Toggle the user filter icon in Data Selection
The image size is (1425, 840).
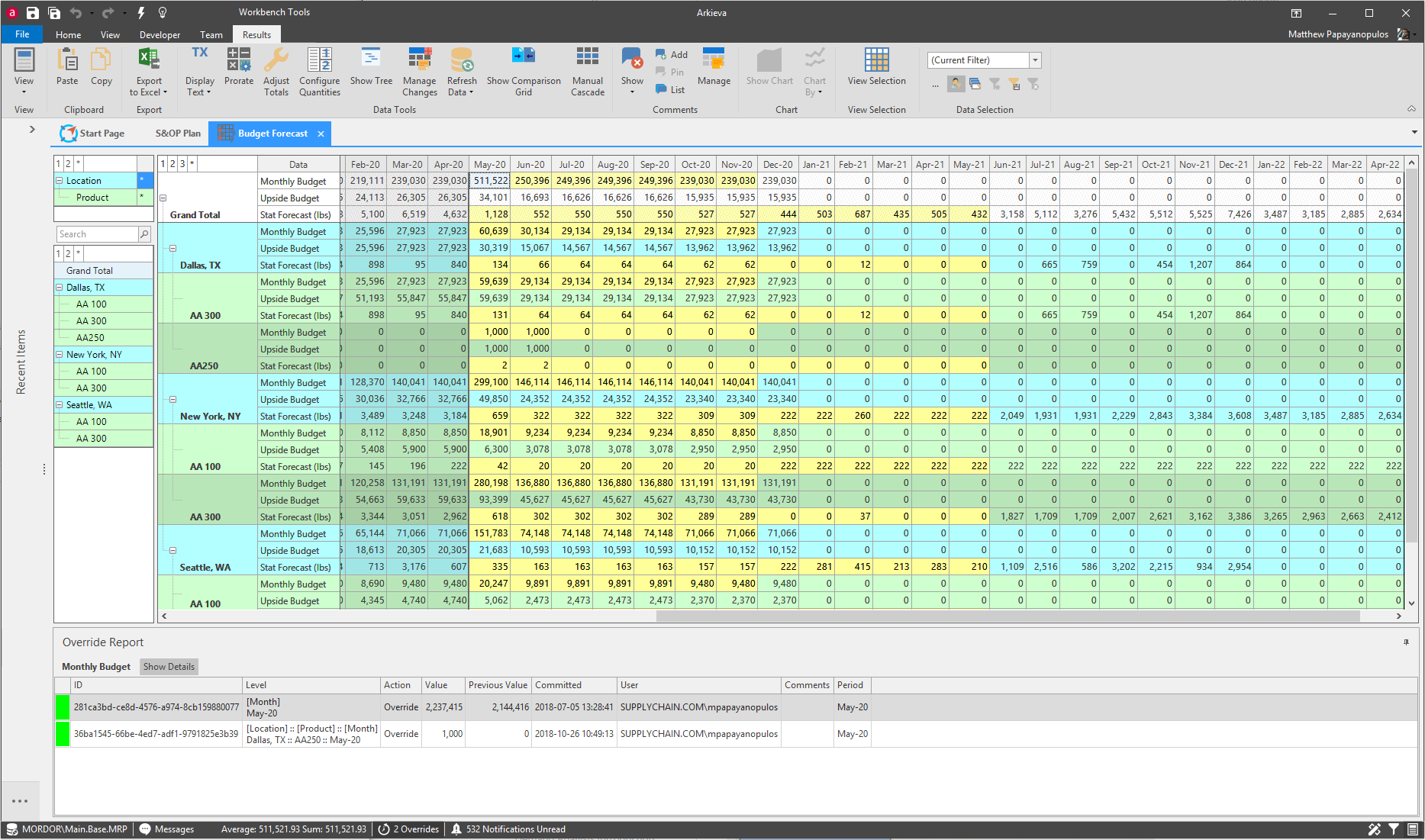click(x=956, y=84)
